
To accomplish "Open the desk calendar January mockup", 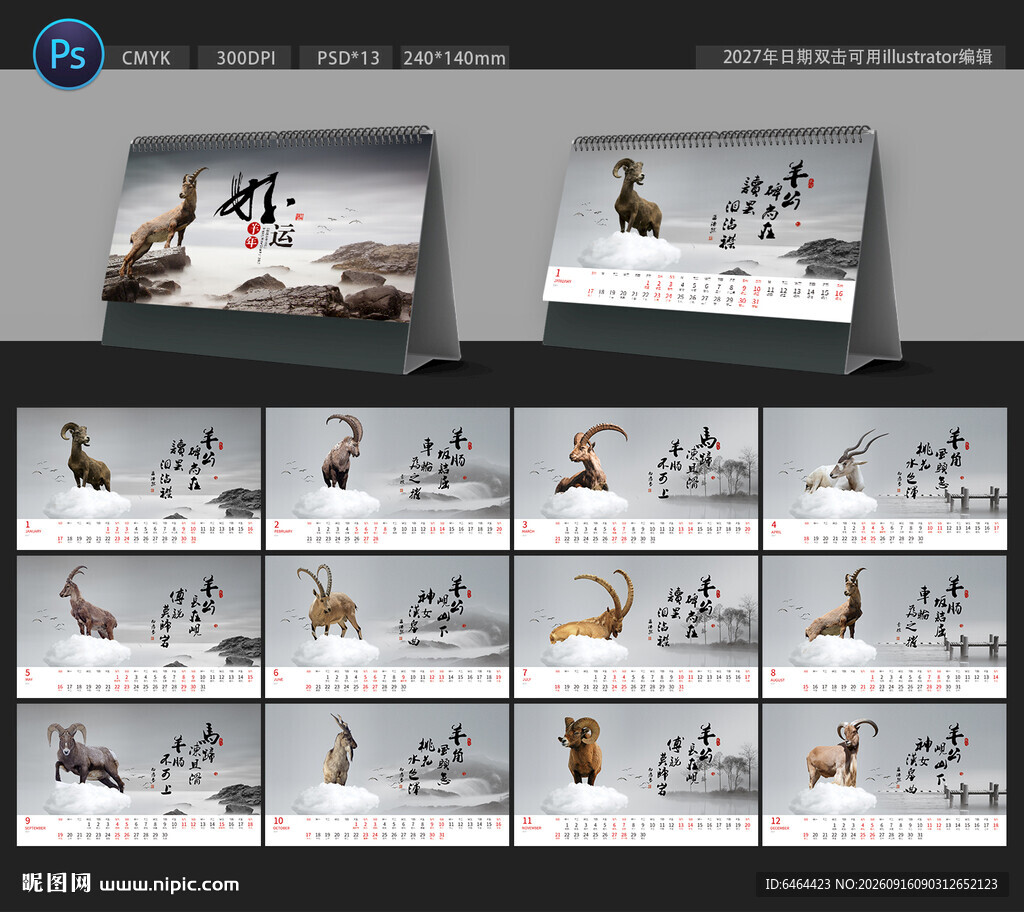I will coord(722,250).
